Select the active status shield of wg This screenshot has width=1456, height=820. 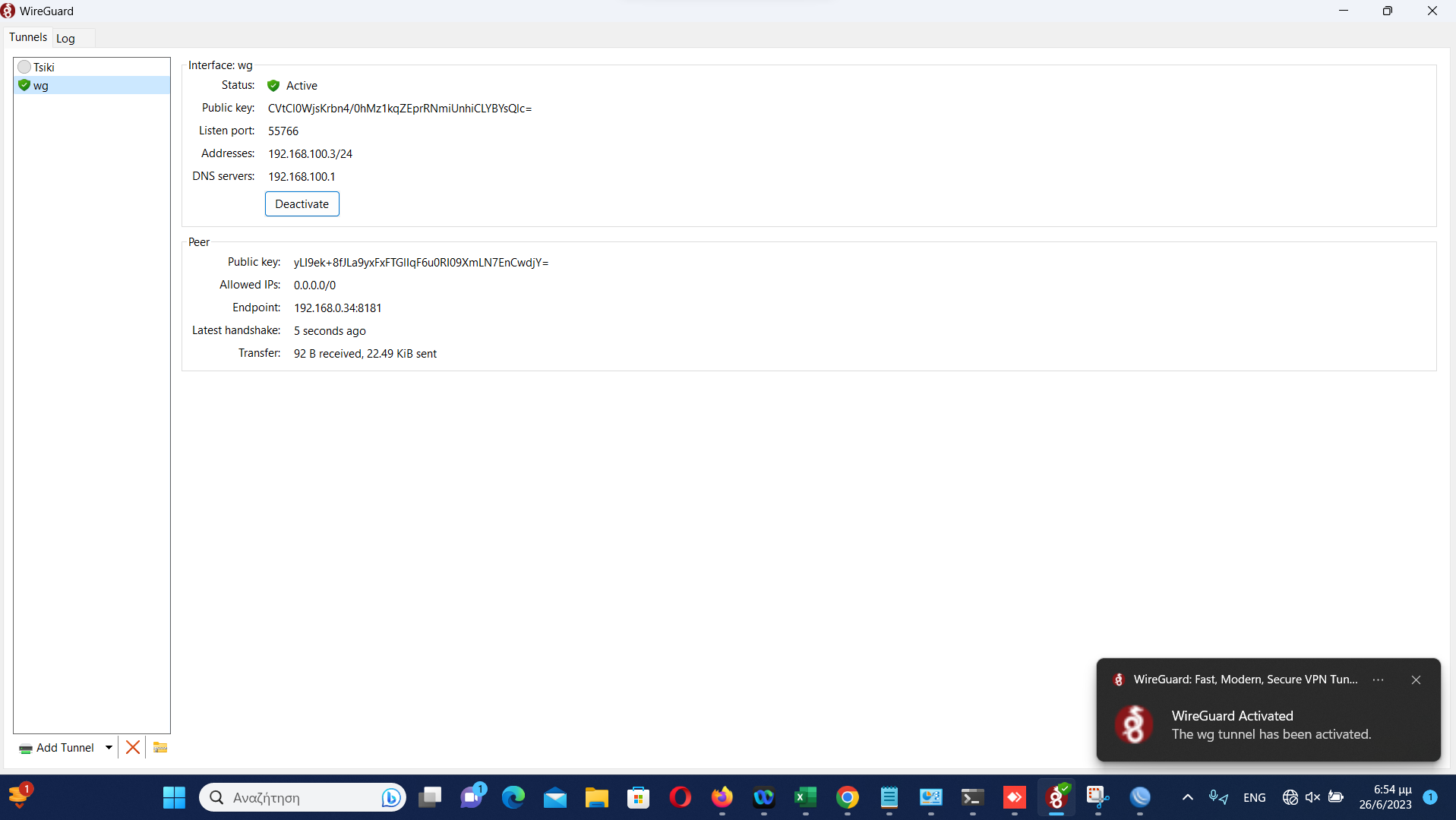273,85
